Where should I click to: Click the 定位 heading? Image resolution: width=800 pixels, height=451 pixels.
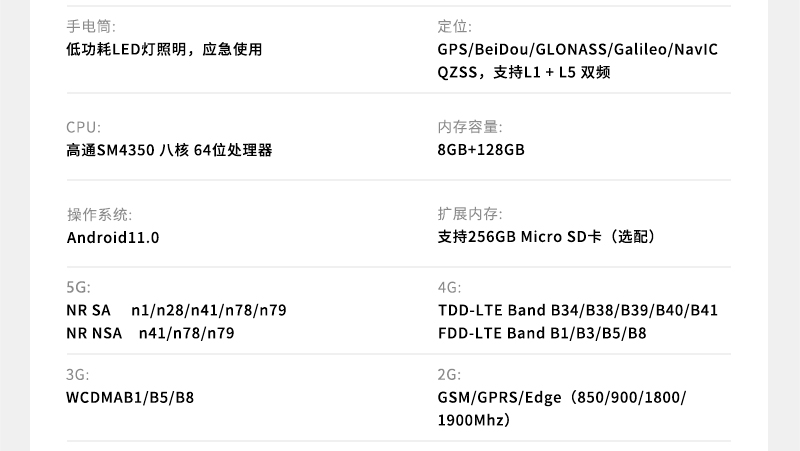click(x=454, y=26)
